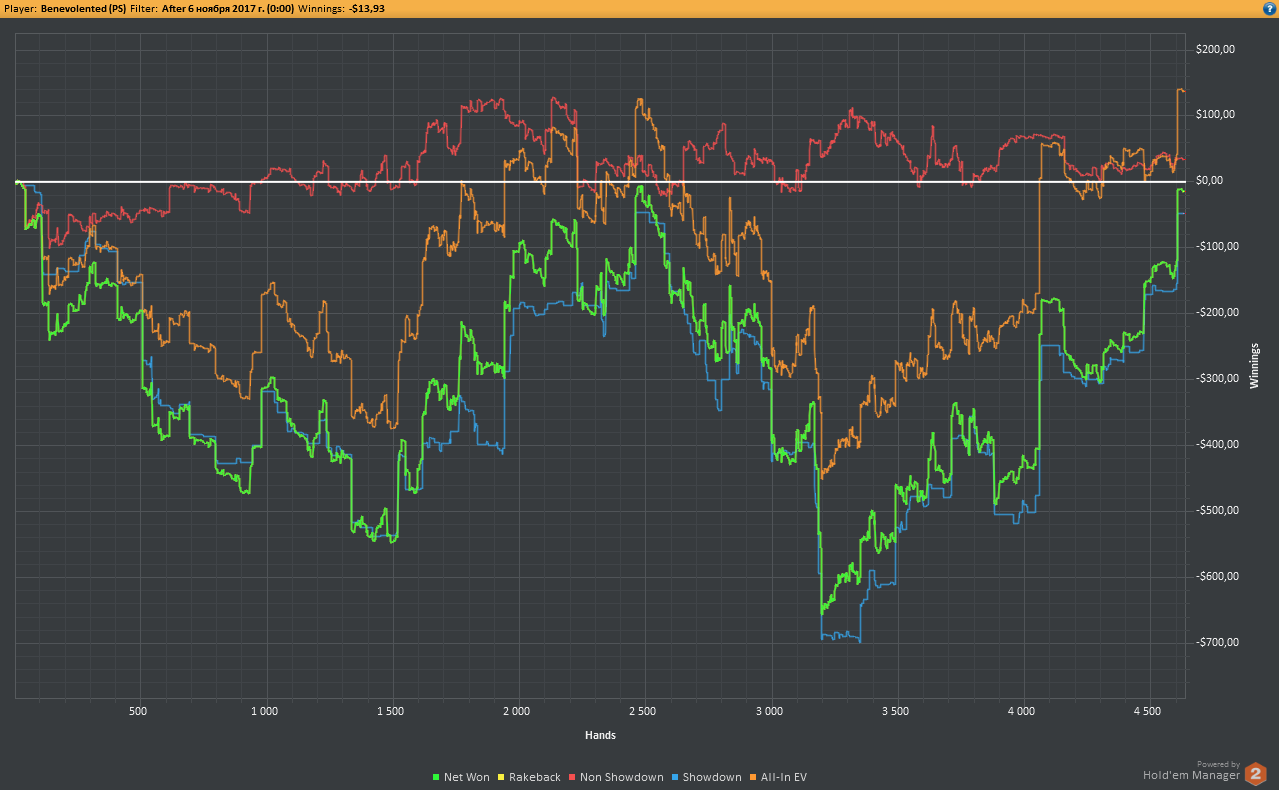The width and height of the screenshot is (1279, 790).
Task: Toggle the Showdown legend series
Action: pyautogui.click(x=706, y=777)
